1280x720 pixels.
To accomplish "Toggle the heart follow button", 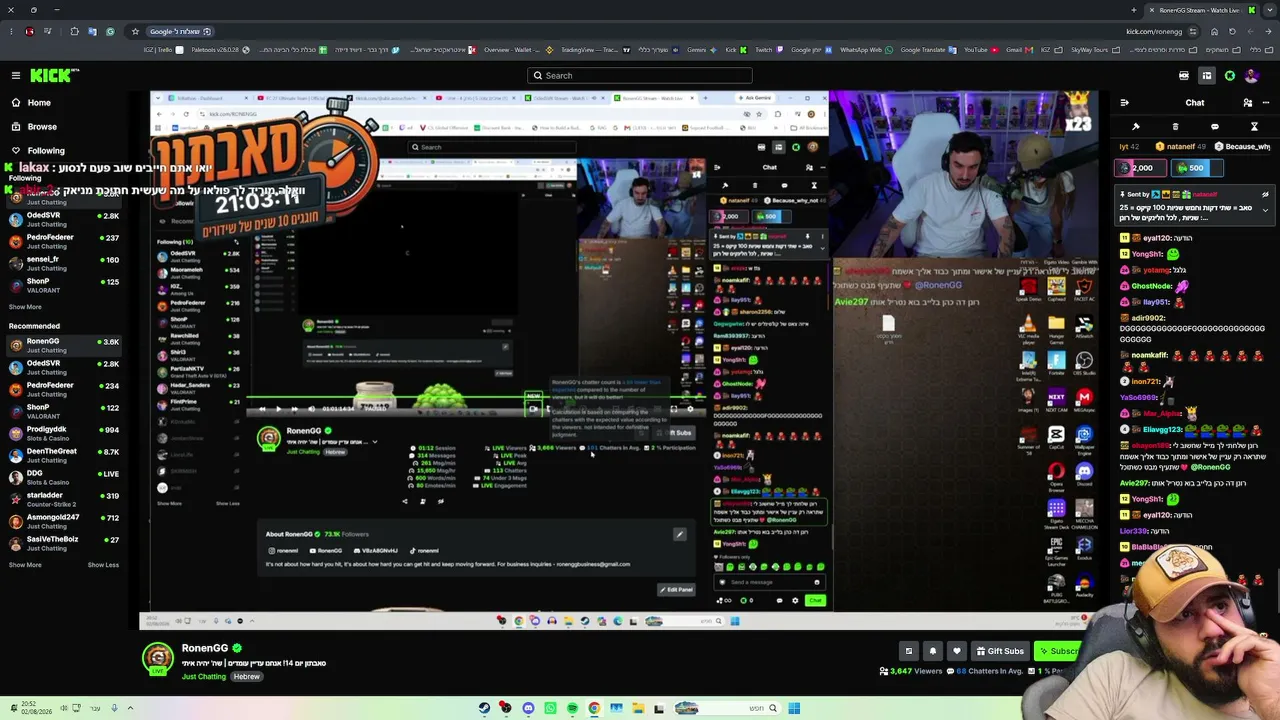I will 957,651.
